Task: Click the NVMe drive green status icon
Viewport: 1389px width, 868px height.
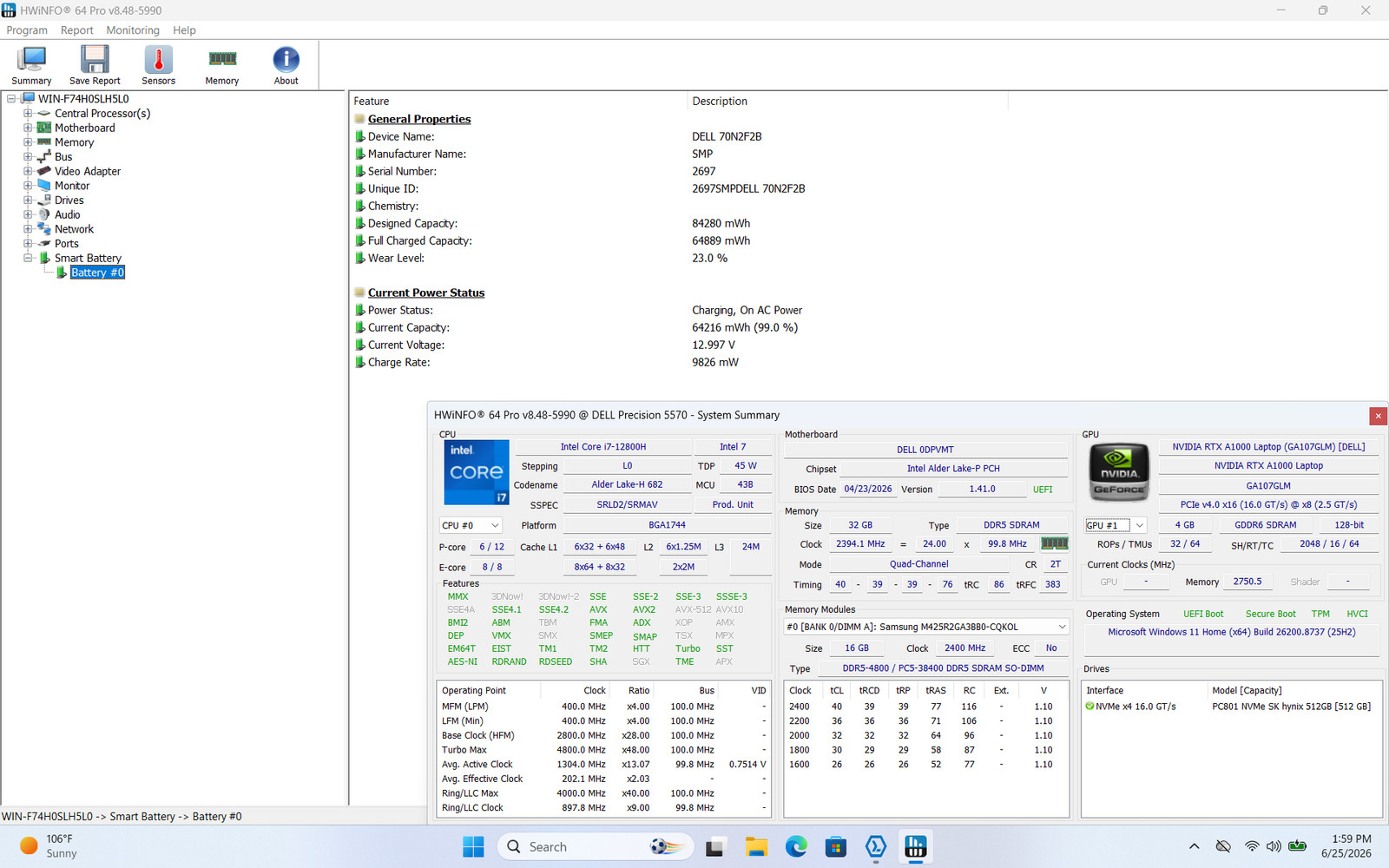Action: pyautogui.click(x=1089, y=707)
